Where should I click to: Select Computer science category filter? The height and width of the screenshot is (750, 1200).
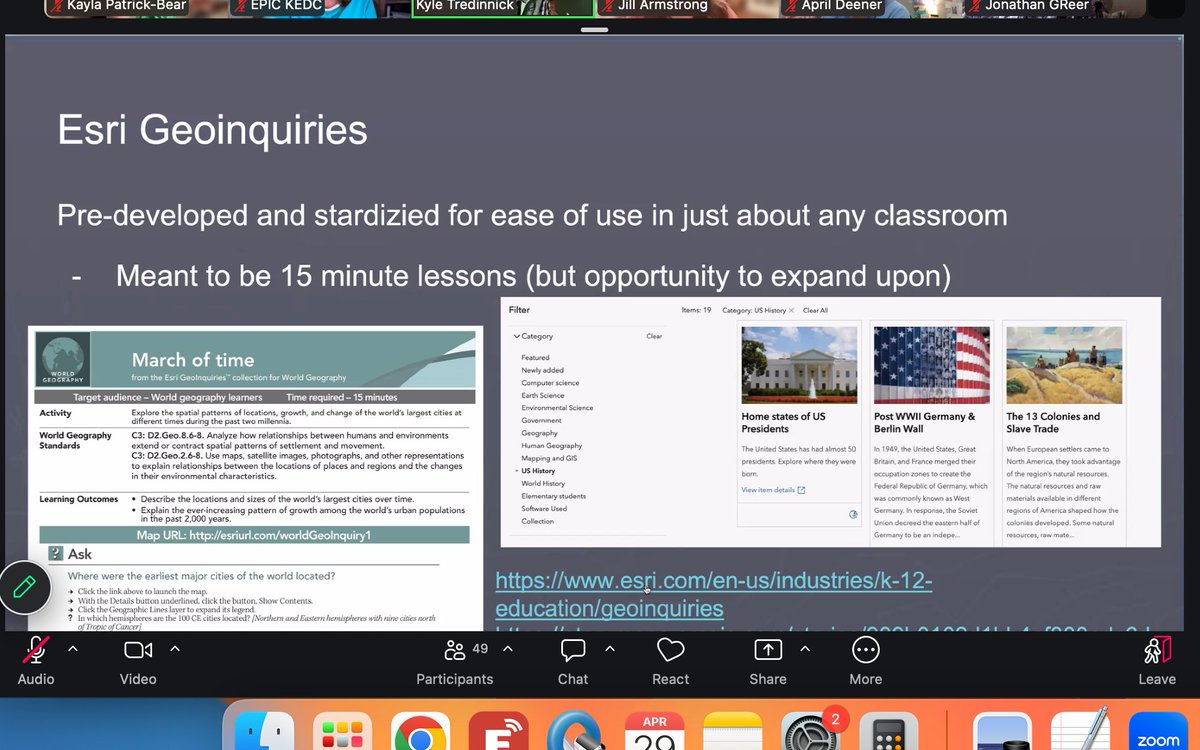pyautogui.click(x=550, y=383)
